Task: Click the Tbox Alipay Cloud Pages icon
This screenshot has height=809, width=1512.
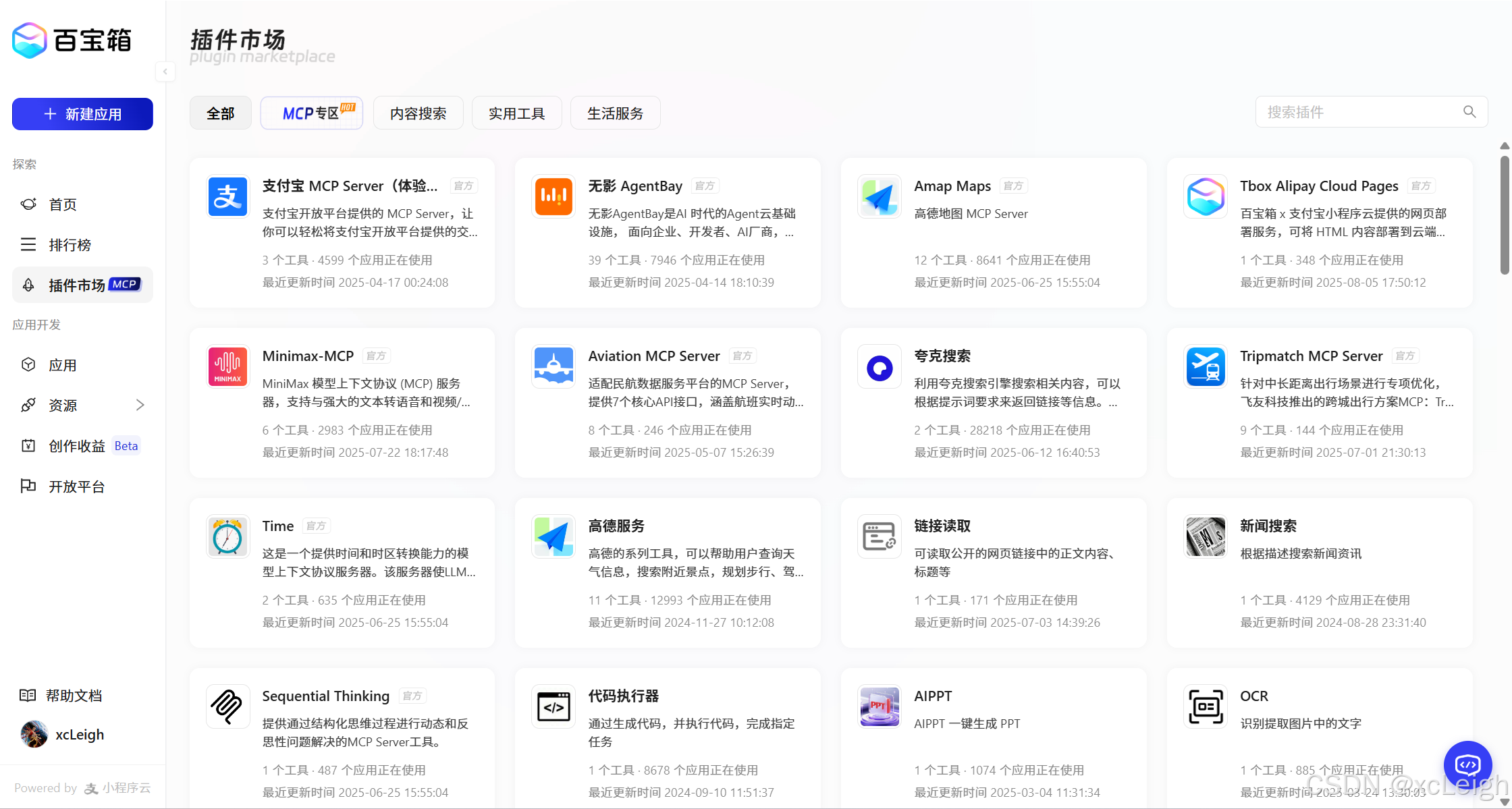Action: point(1206,197)
